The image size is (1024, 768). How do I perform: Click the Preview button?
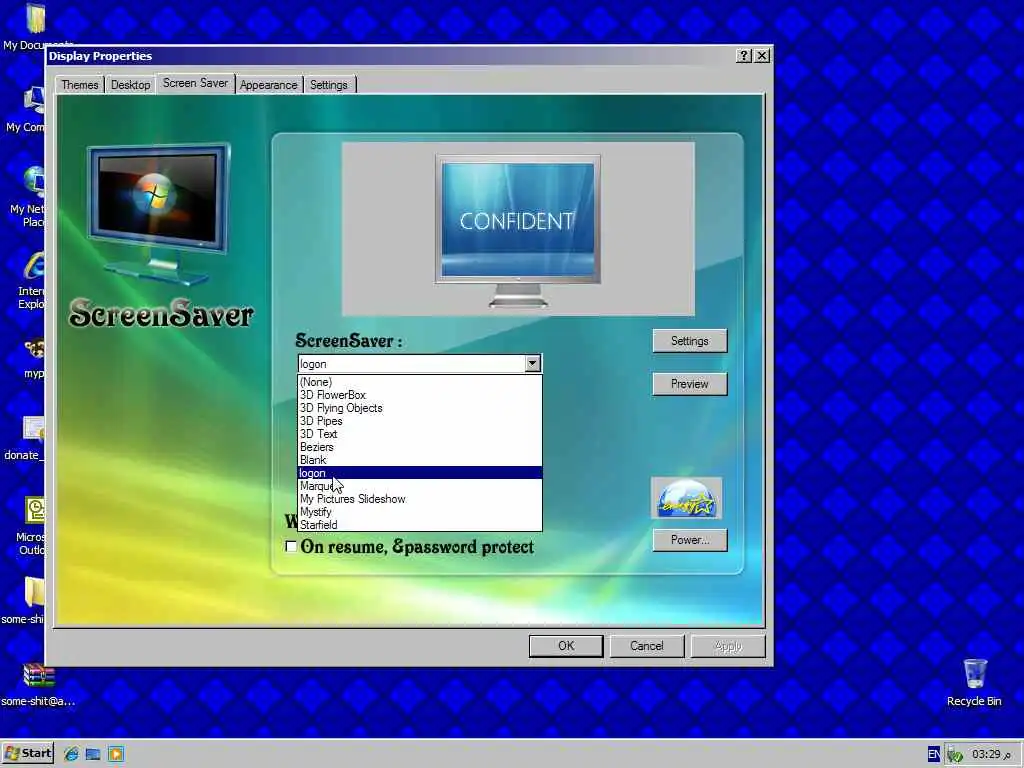pos(690,384)
